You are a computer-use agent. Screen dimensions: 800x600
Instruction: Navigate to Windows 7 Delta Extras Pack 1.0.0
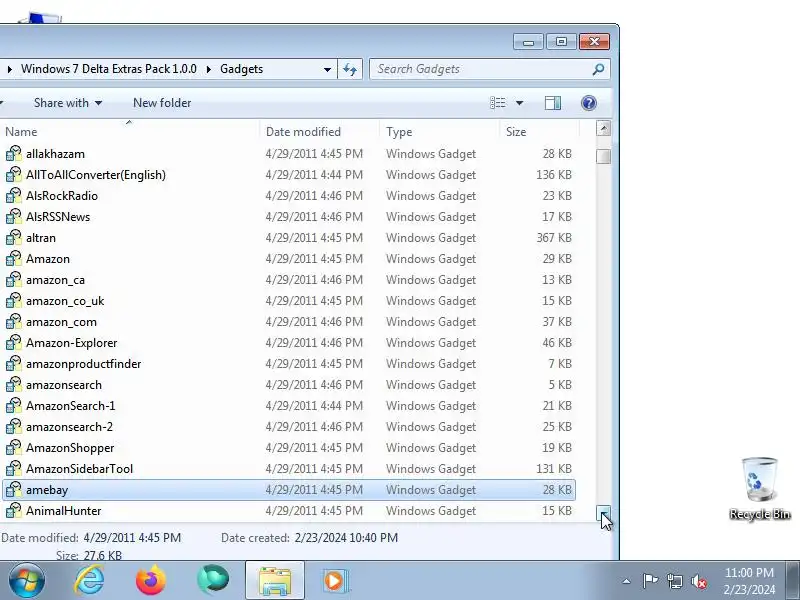pyautogui.click(x=109, y=69)
